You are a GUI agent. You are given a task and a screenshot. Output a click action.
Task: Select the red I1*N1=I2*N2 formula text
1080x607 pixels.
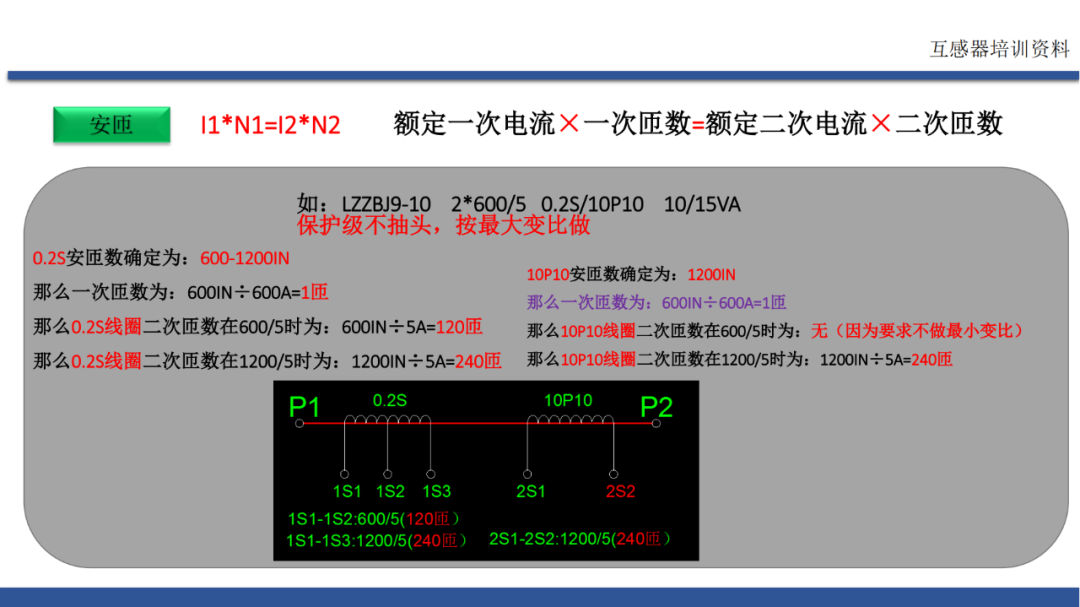tap(270, 125)
